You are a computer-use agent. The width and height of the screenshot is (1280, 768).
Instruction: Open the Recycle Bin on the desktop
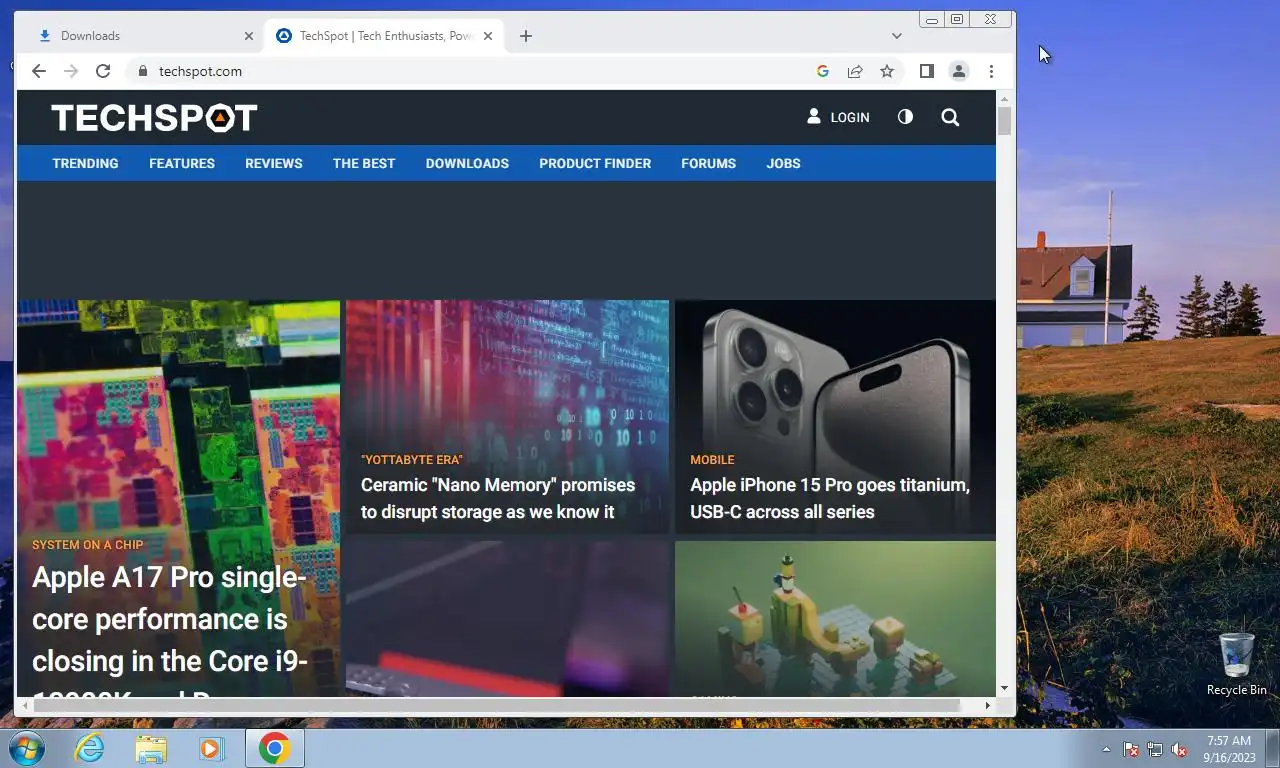coord(1237,663)
